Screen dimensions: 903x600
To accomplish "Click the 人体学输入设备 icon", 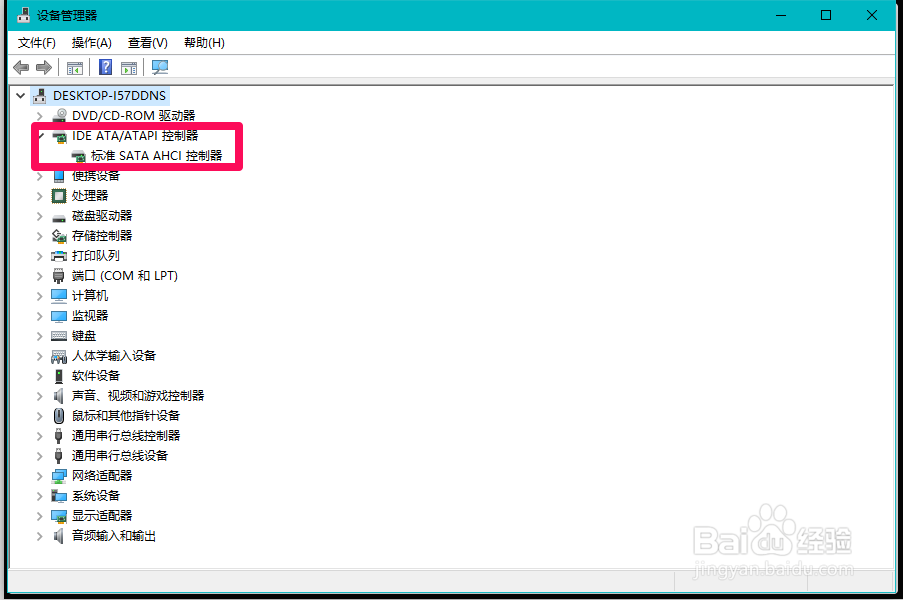I will point(59,356).
